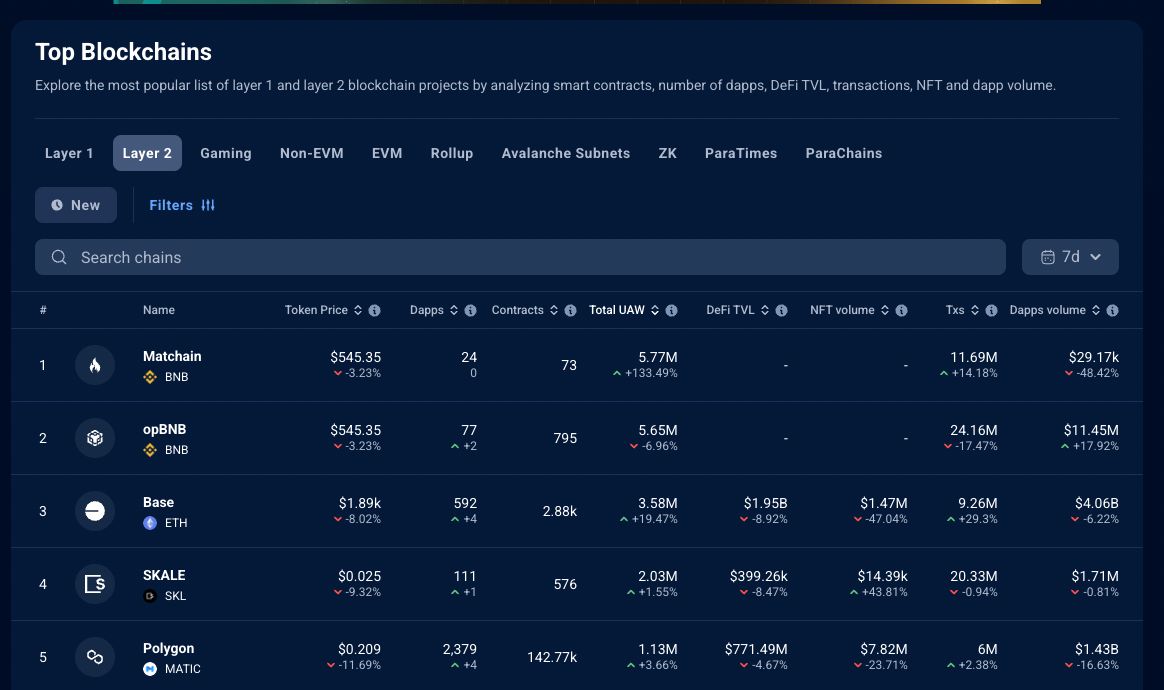Switch to the Layer 1 tab
Screen dimensions: 1164x690
click(69, 153)
